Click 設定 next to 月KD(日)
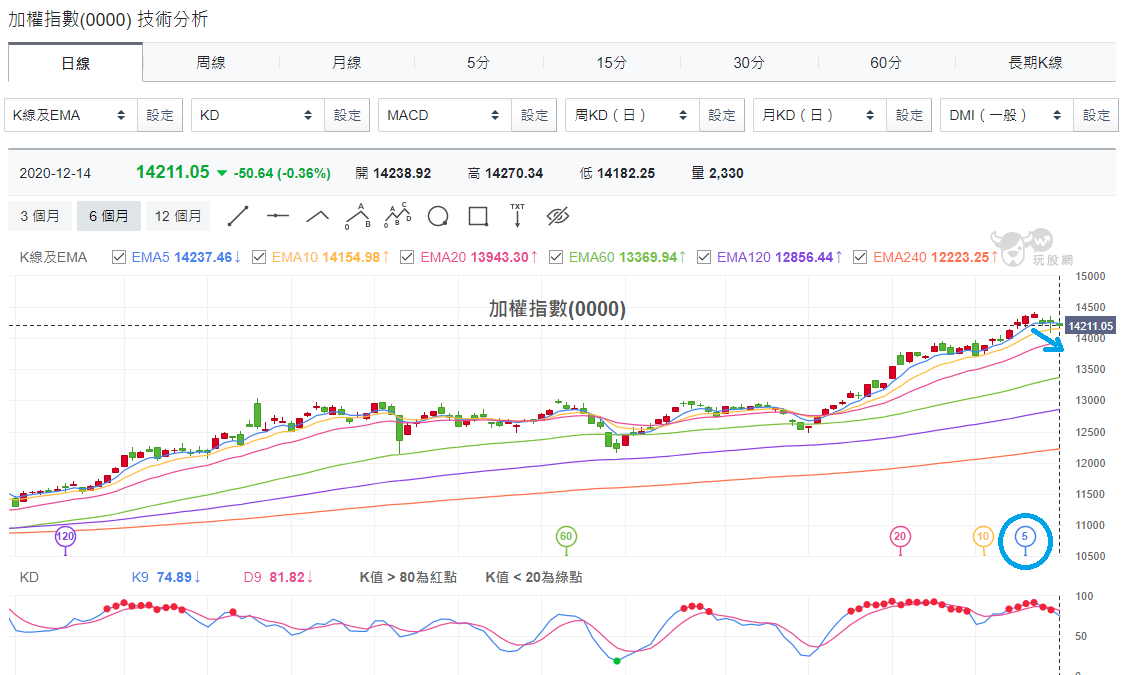The height and width of the screenshot is (675, 1121). (x=909, y=115)
